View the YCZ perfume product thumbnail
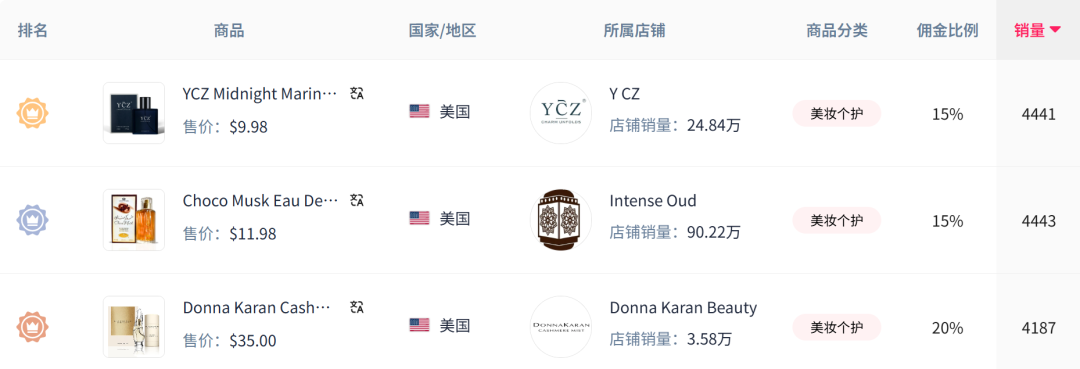This screenshot has height=369, width=1080. [x=134, y=113]
